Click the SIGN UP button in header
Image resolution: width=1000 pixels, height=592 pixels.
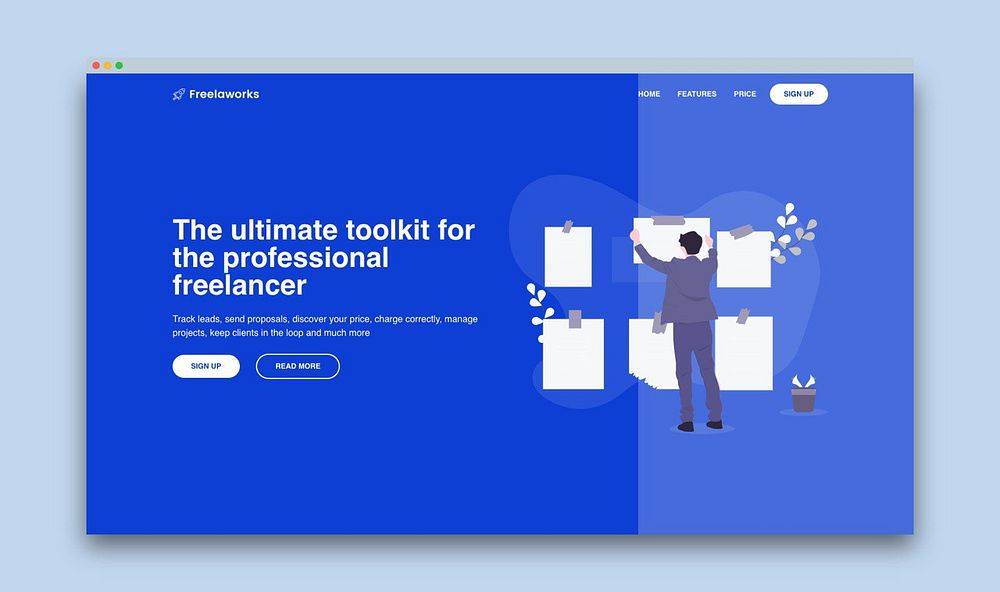[798, 94]
